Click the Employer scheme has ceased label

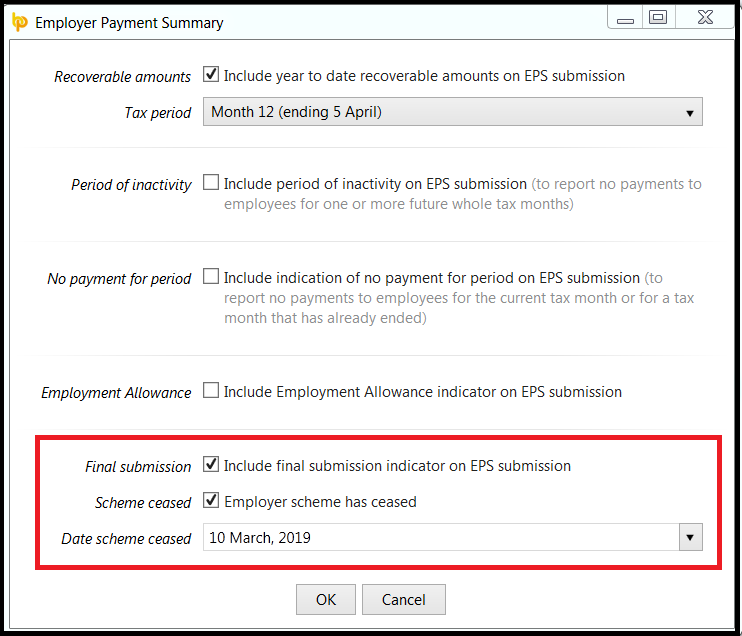pos(320,502)
